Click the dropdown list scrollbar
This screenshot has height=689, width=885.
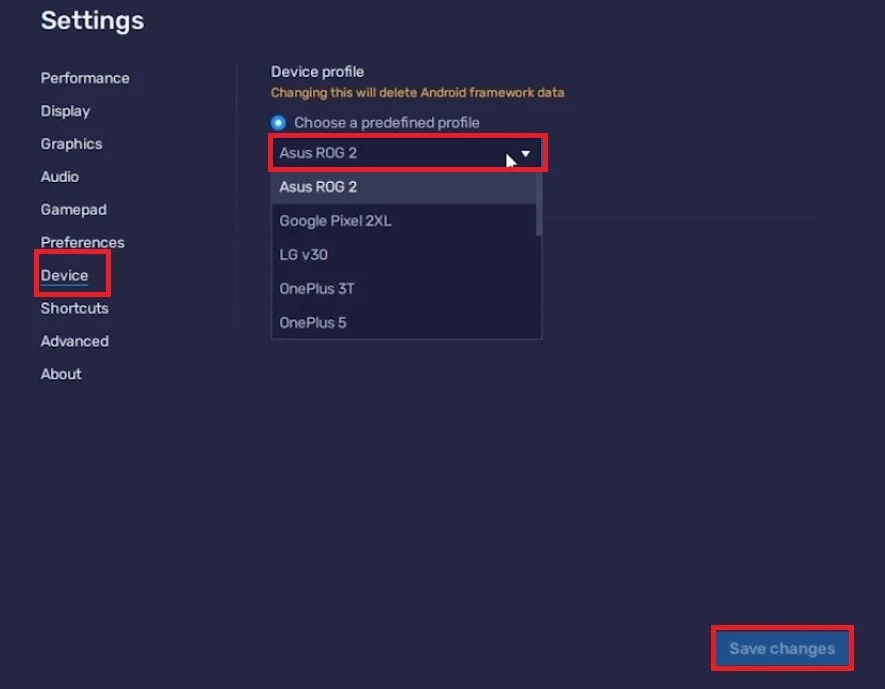point(539,204)
